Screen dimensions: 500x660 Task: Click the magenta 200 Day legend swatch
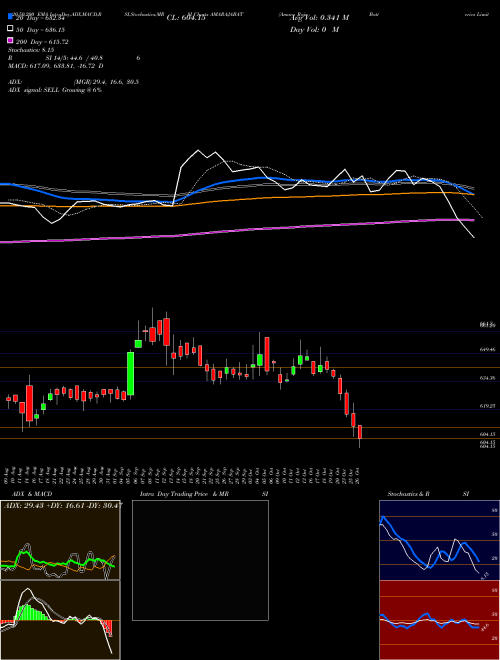[x=10, y=41]
